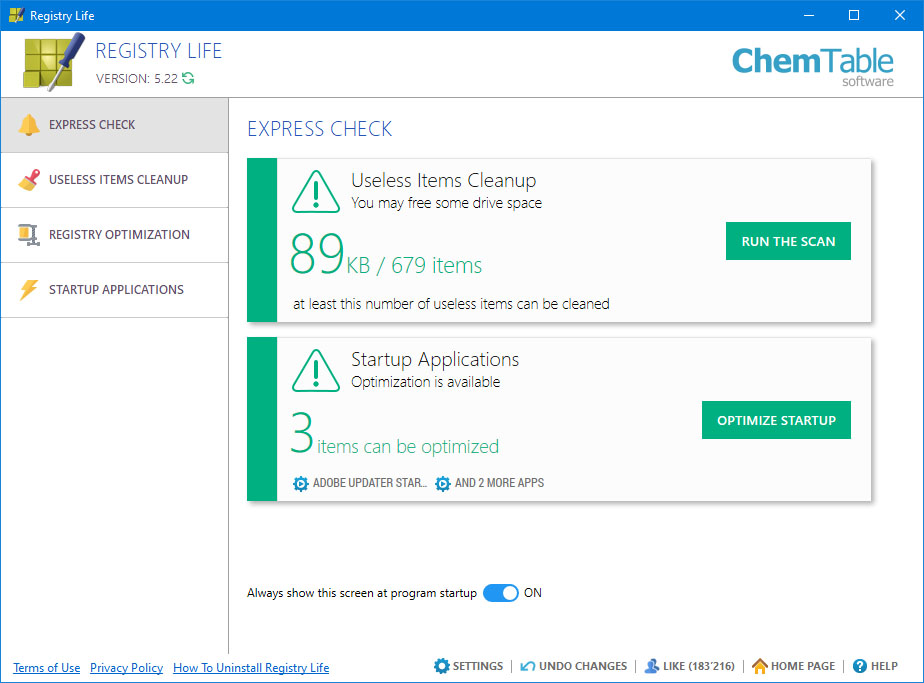This screenshot has height=683, width=924.
Task: Open the Express Check tab
Action: 115,125
